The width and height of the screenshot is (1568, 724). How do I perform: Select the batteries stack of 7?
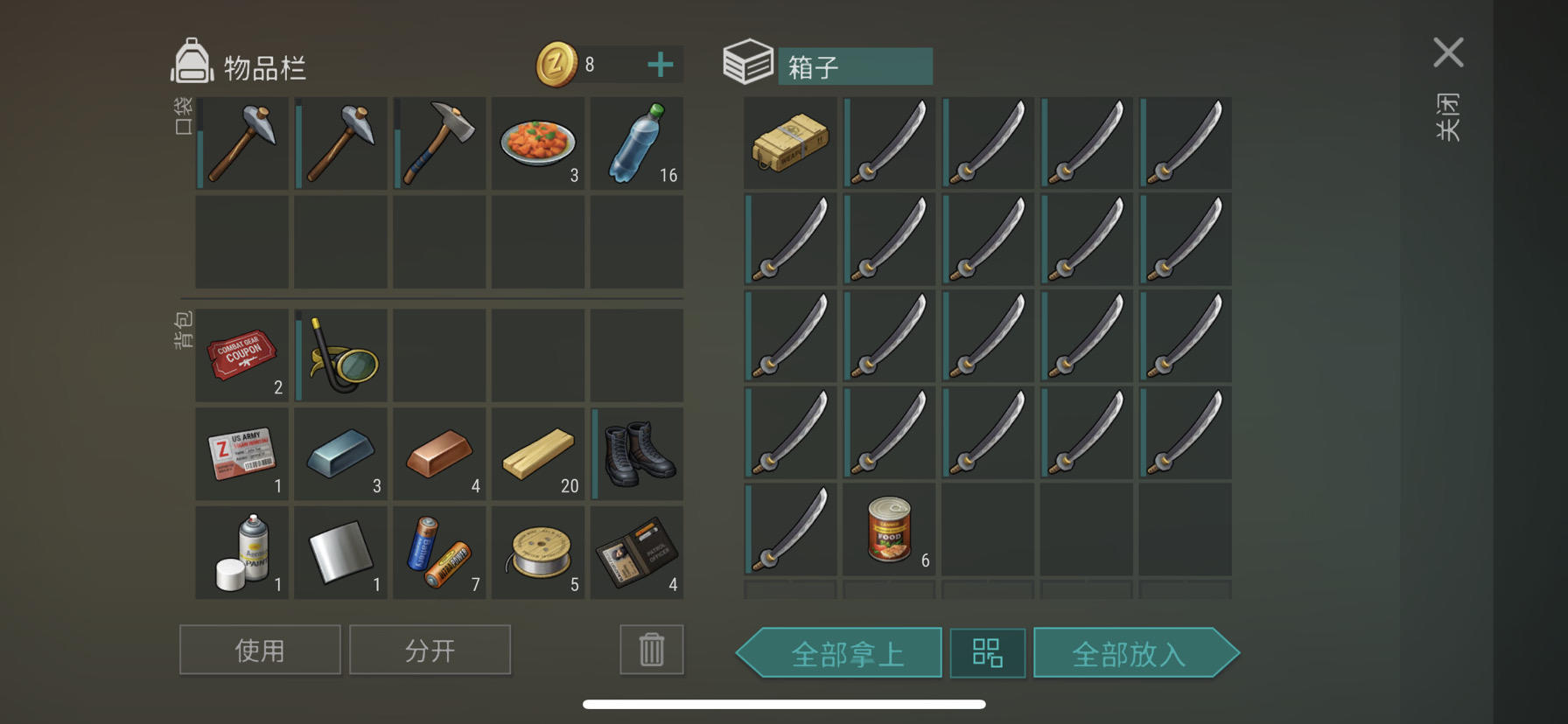tap(439, 553)
